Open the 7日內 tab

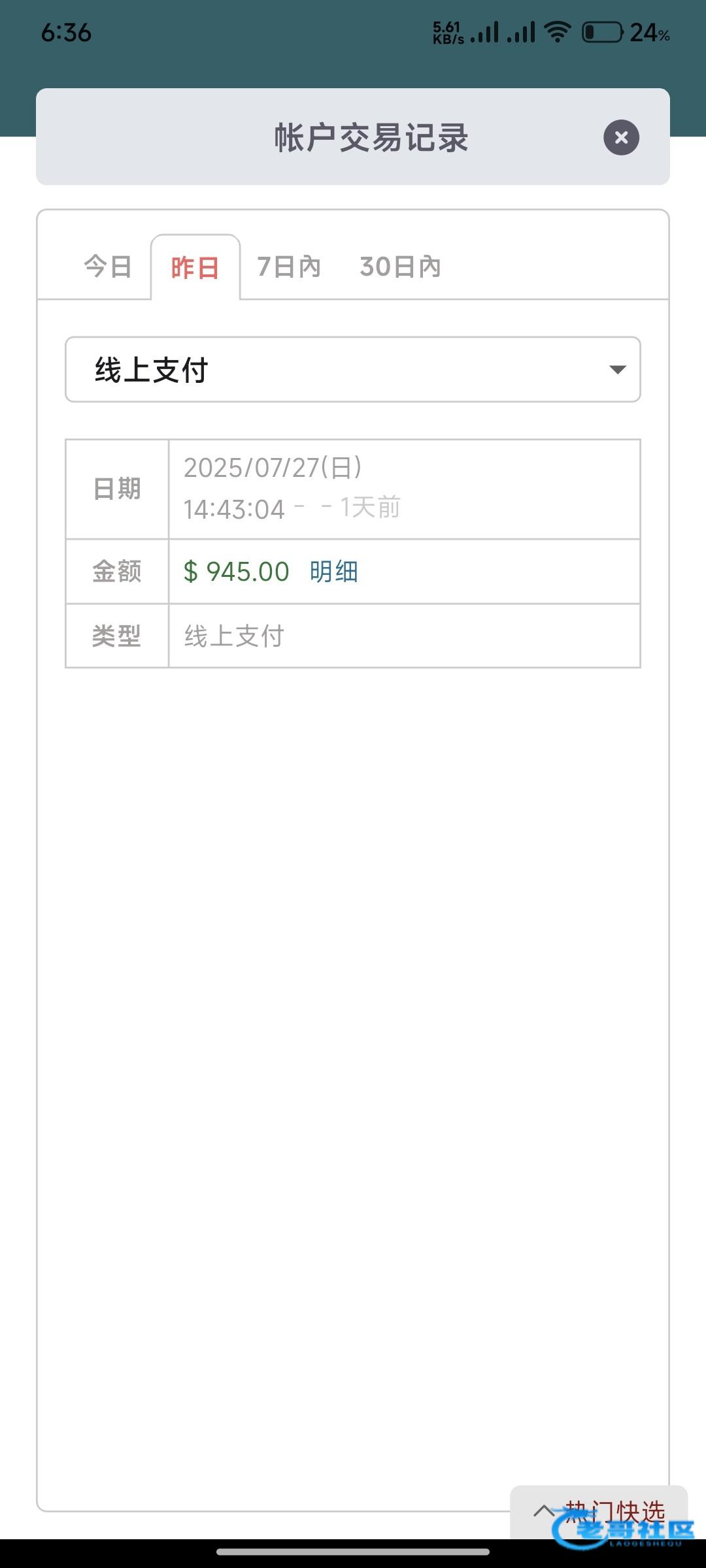[x=289, y=267]
